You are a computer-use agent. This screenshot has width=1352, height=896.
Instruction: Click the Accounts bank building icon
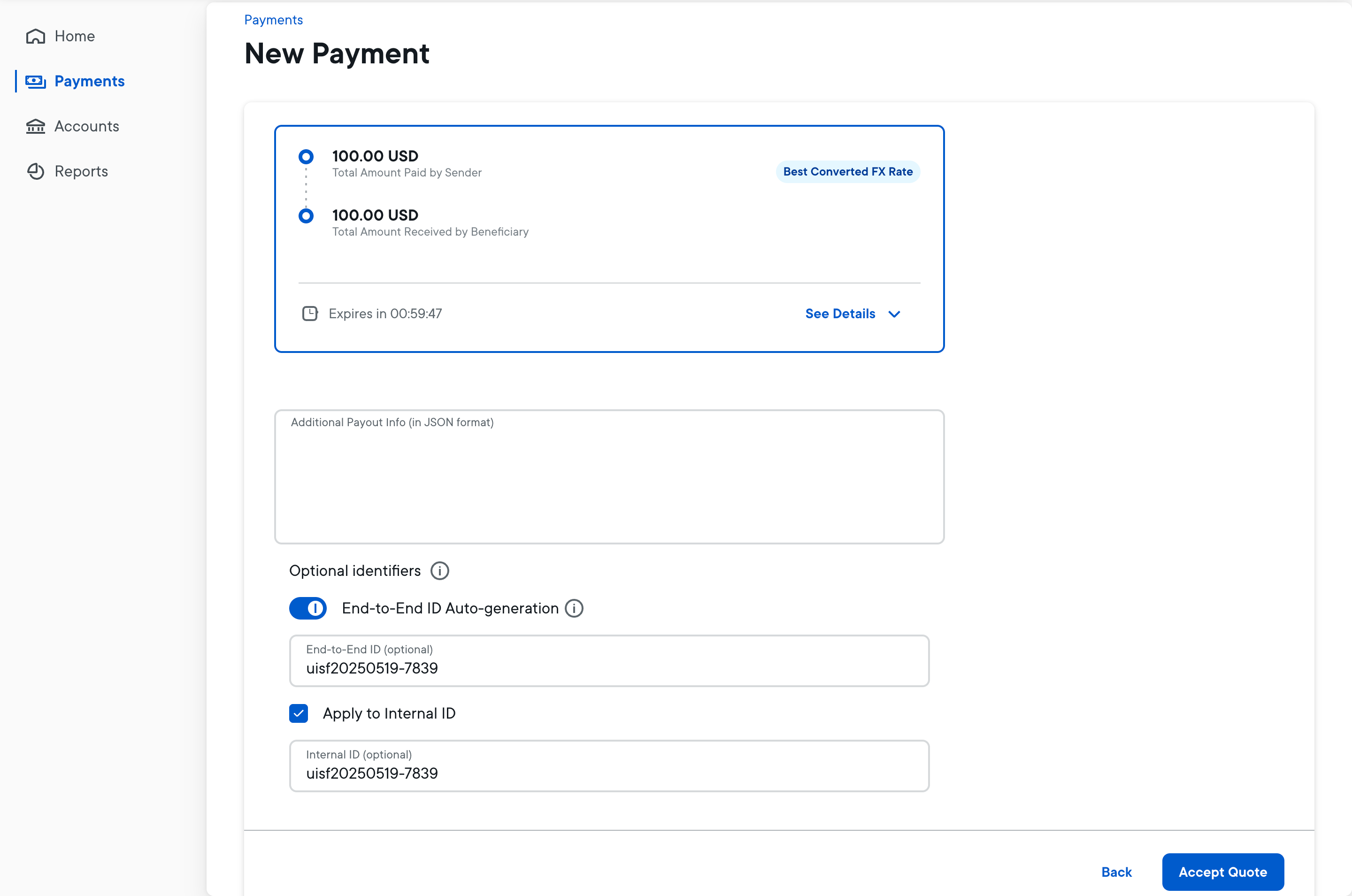[x=35, y=126]
